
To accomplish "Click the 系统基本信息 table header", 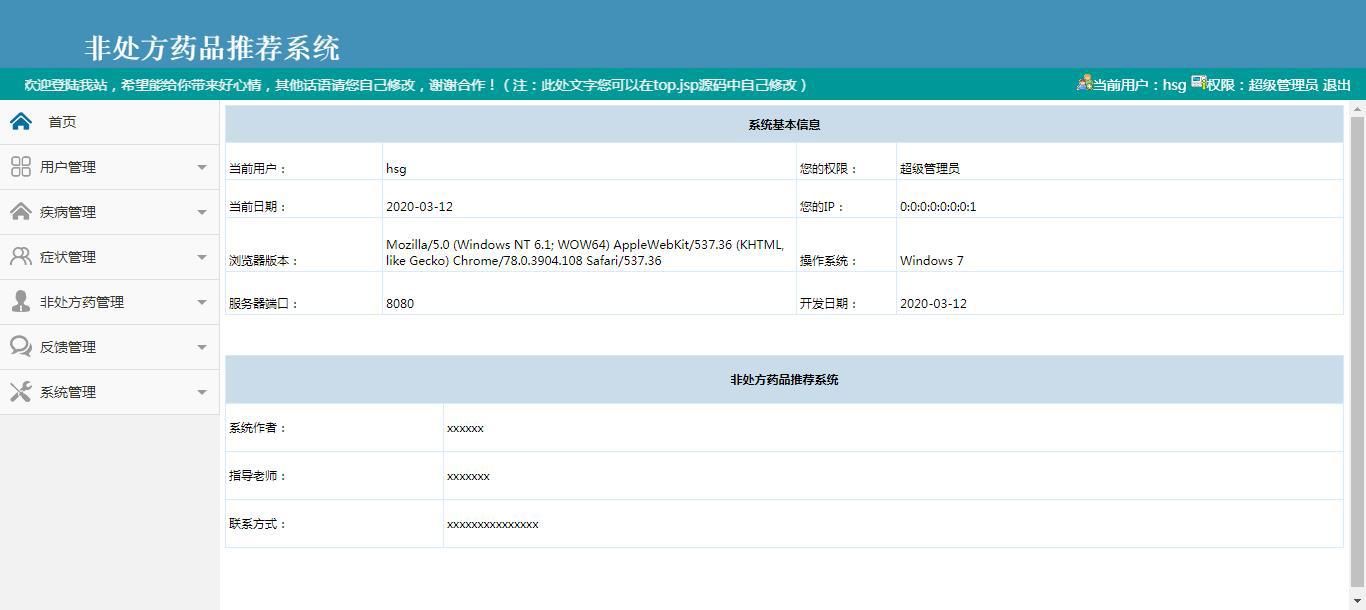I will 784,125.
